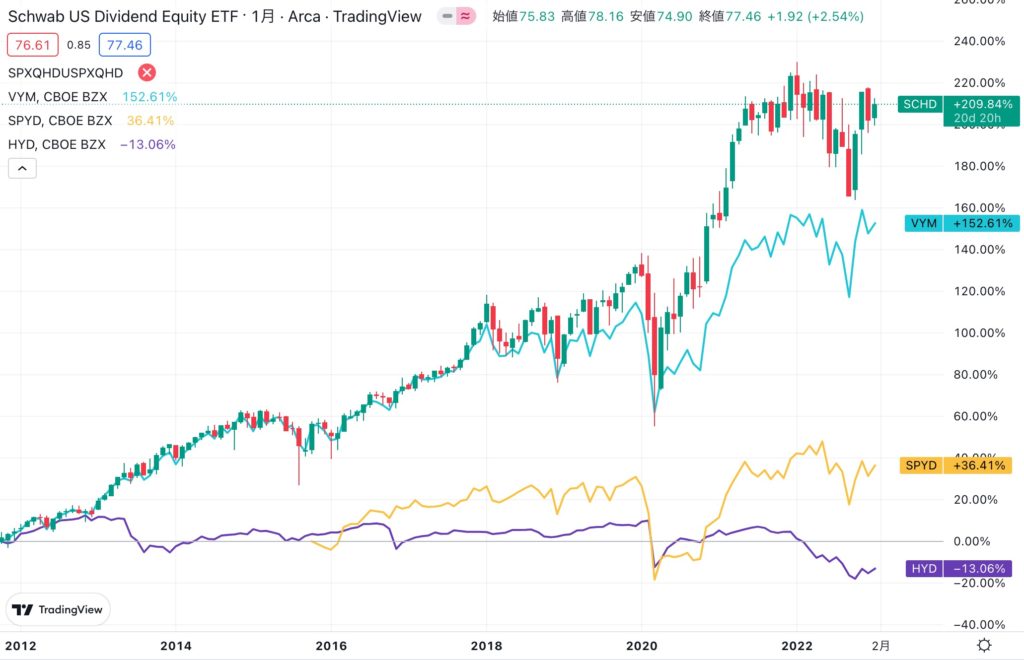
Task: Click SPYD, CBOE BZX legend entry
Action: click(60, 121)
